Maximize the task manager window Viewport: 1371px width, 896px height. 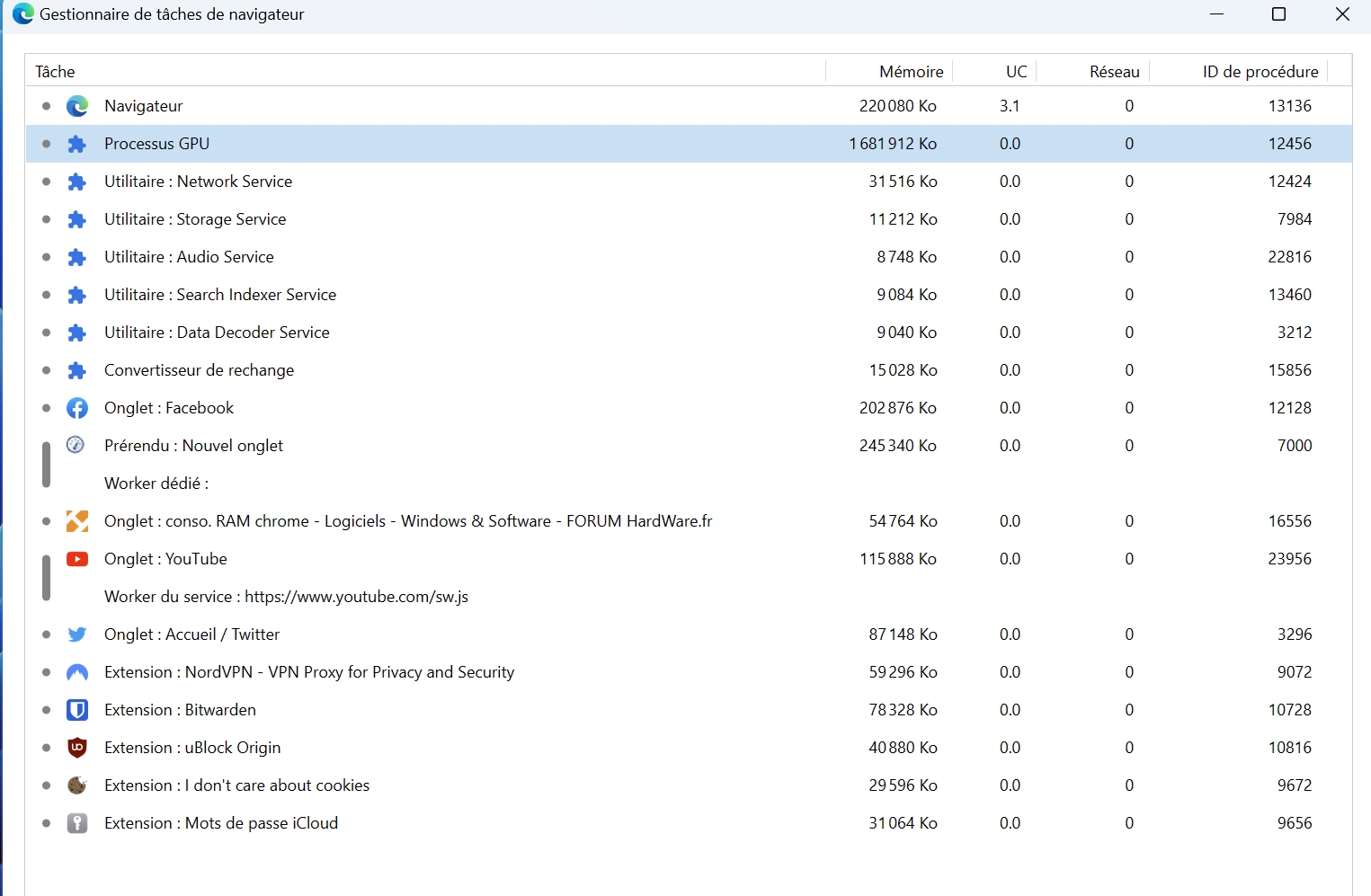coord(1278,14)
